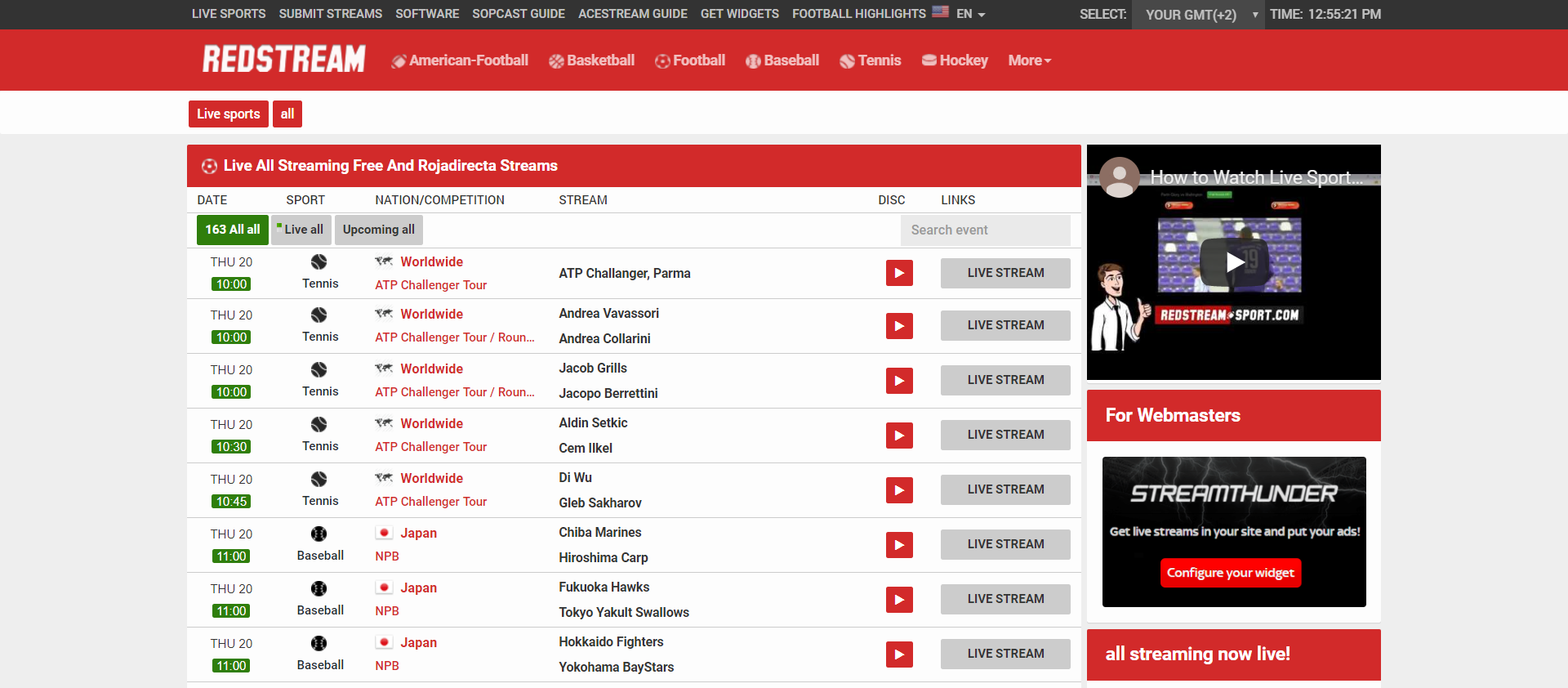Open the GMT timezone dropdown

coord(1198,15)
